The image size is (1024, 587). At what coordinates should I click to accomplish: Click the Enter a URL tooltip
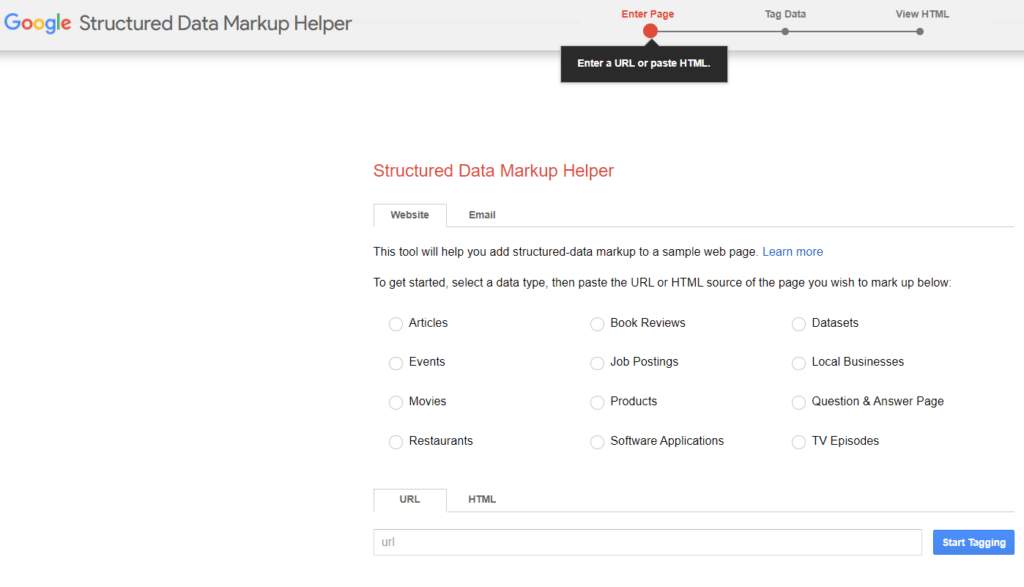point(644,63)
